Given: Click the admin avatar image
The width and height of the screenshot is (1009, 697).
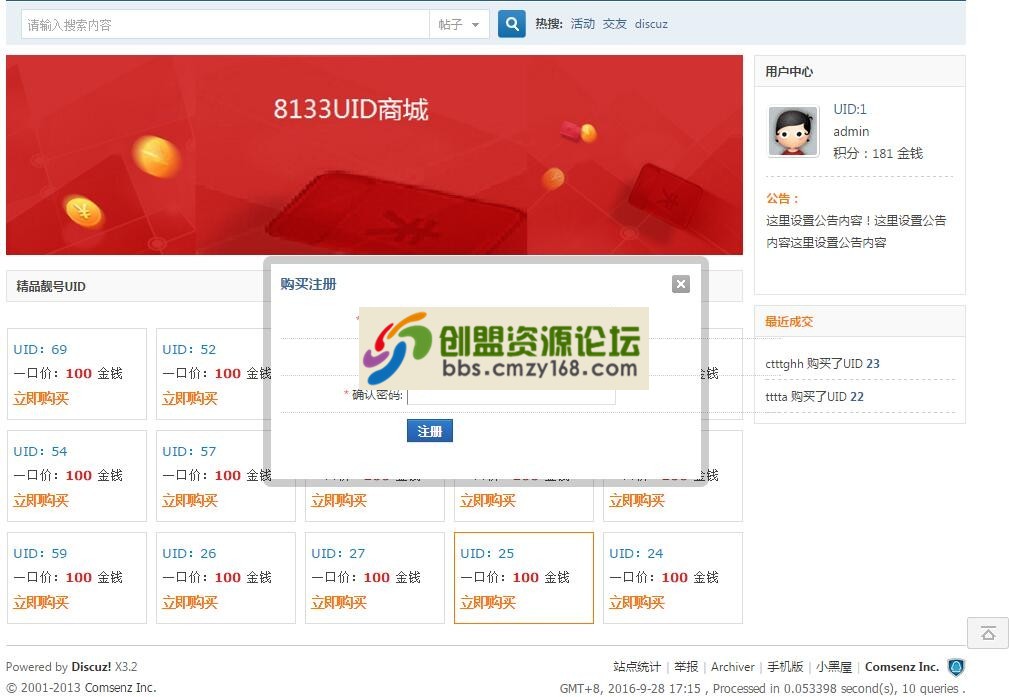Looking at the screenshot, I should tap(793, 131).
